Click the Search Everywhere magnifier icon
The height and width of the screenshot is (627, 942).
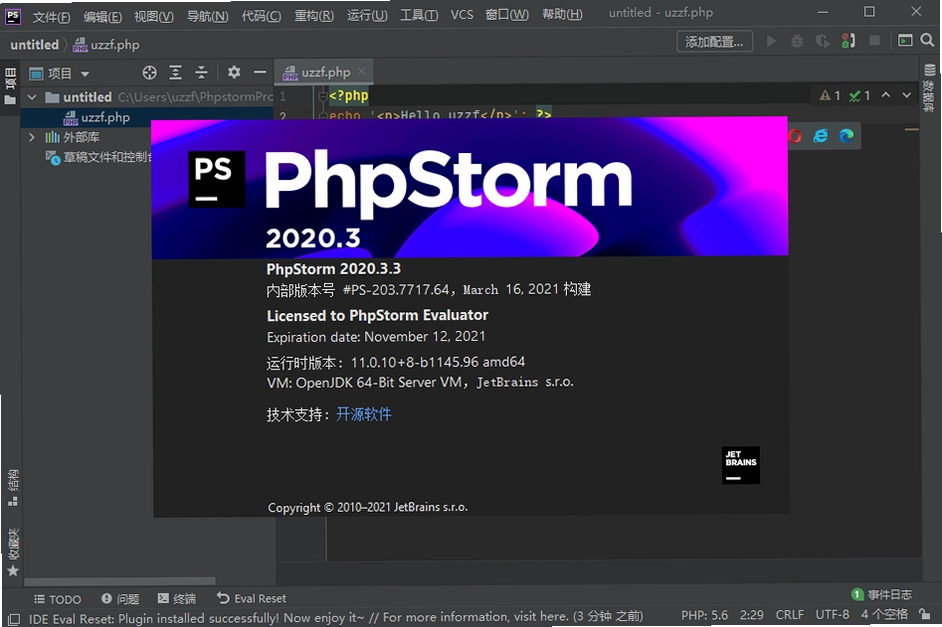[927, 40]
